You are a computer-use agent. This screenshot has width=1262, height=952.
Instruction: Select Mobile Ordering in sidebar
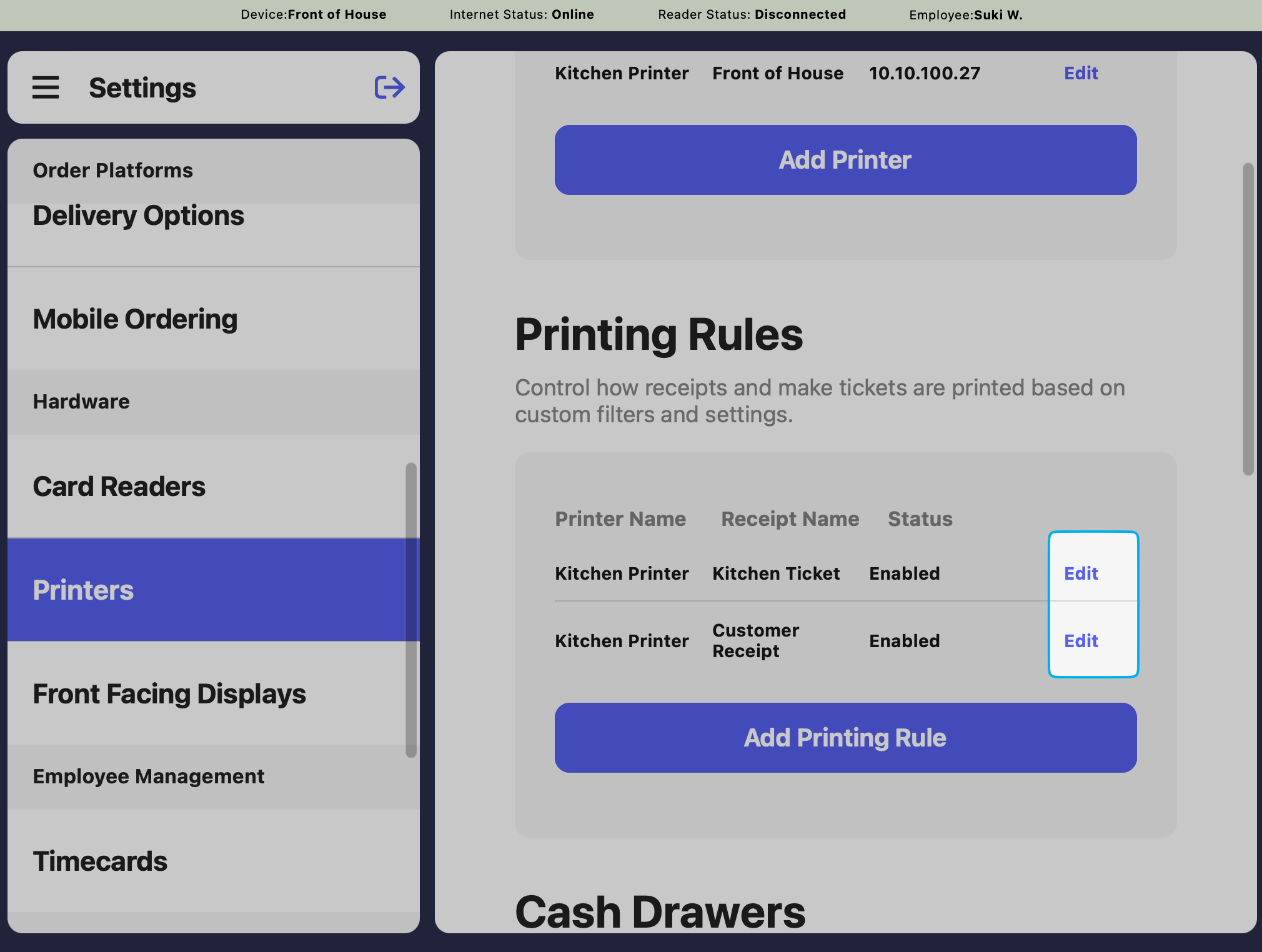point(136,319)
